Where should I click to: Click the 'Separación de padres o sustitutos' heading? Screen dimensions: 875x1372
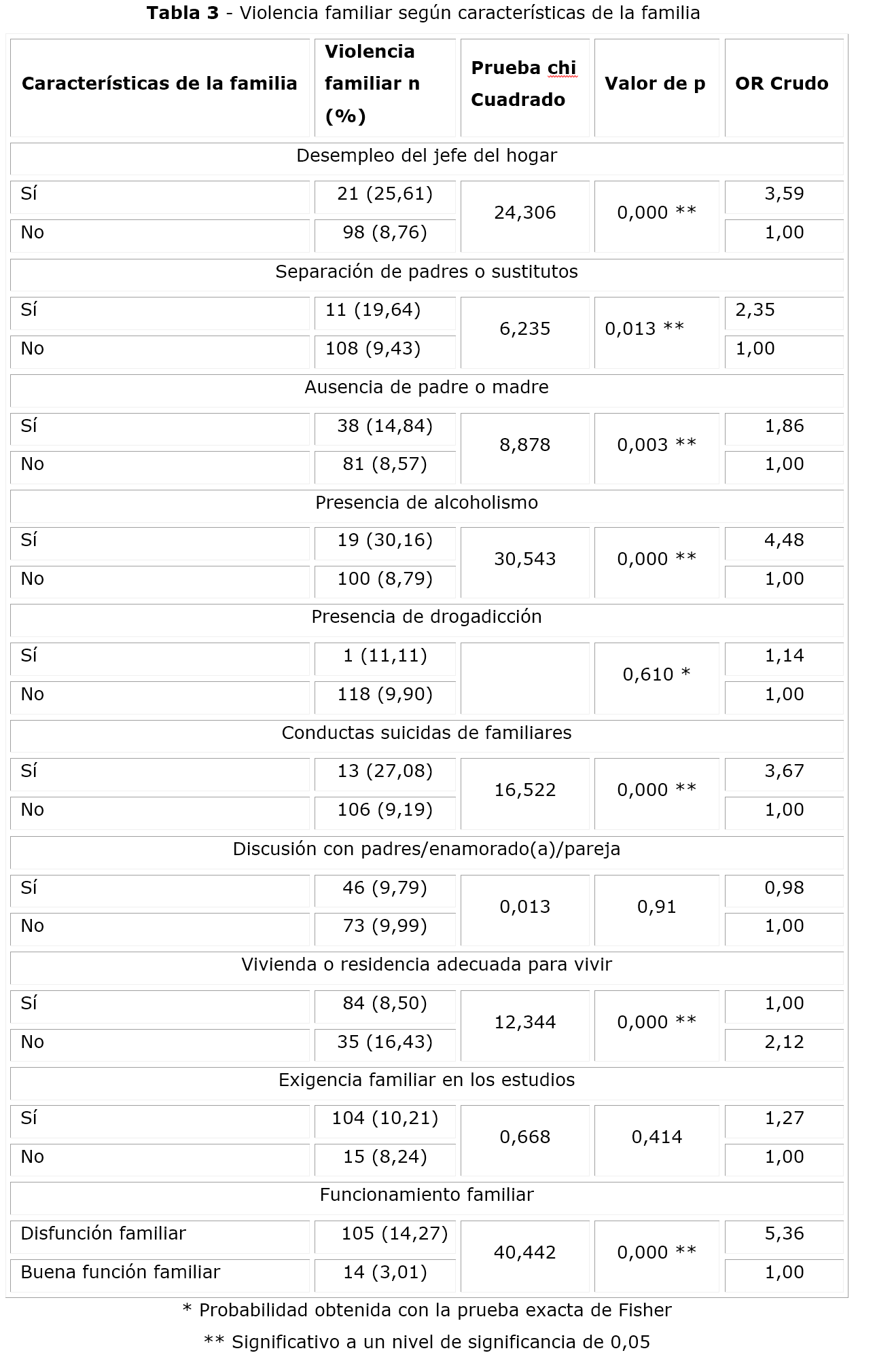click(x=427, y=272)
